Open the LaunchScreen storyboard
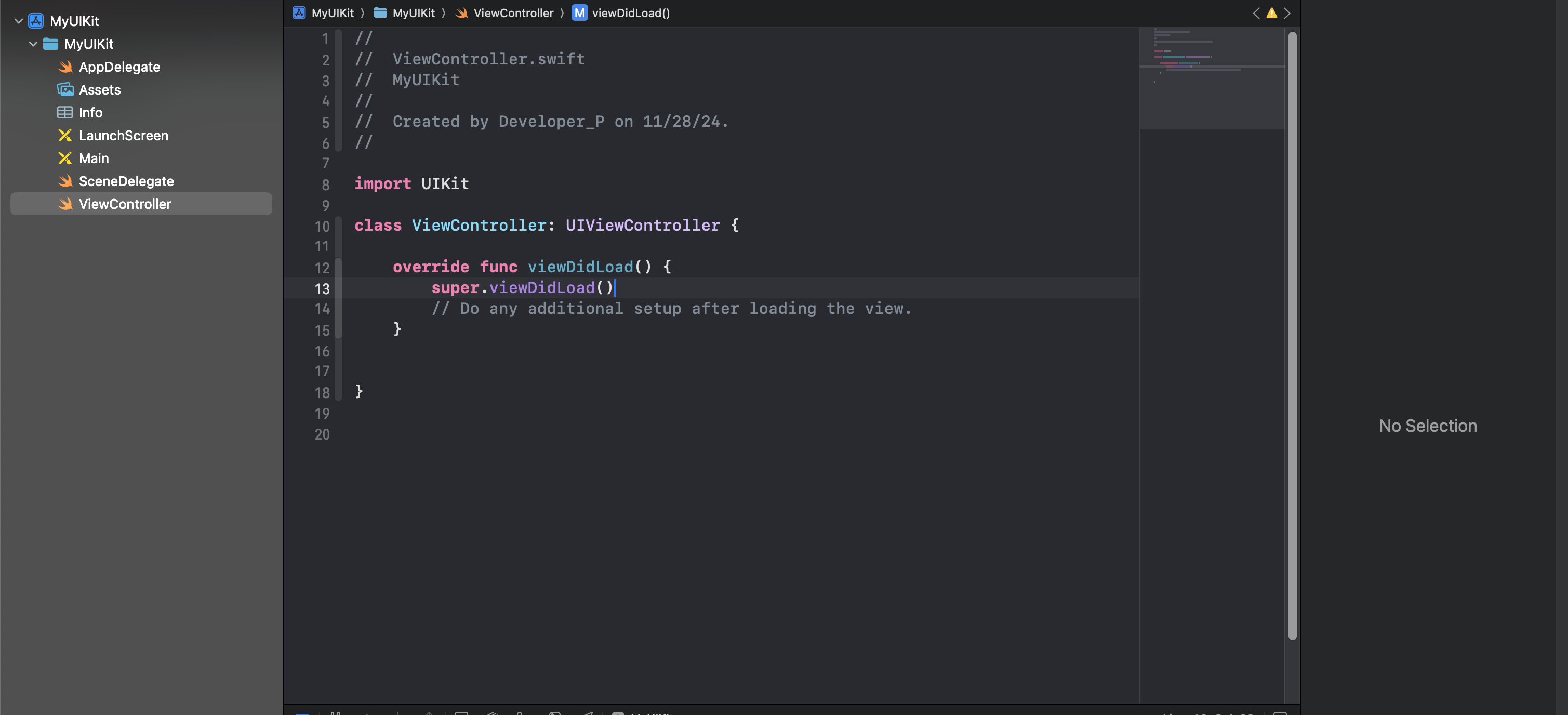This screenshot has height=715, width=1568. (x=123, y=135)
